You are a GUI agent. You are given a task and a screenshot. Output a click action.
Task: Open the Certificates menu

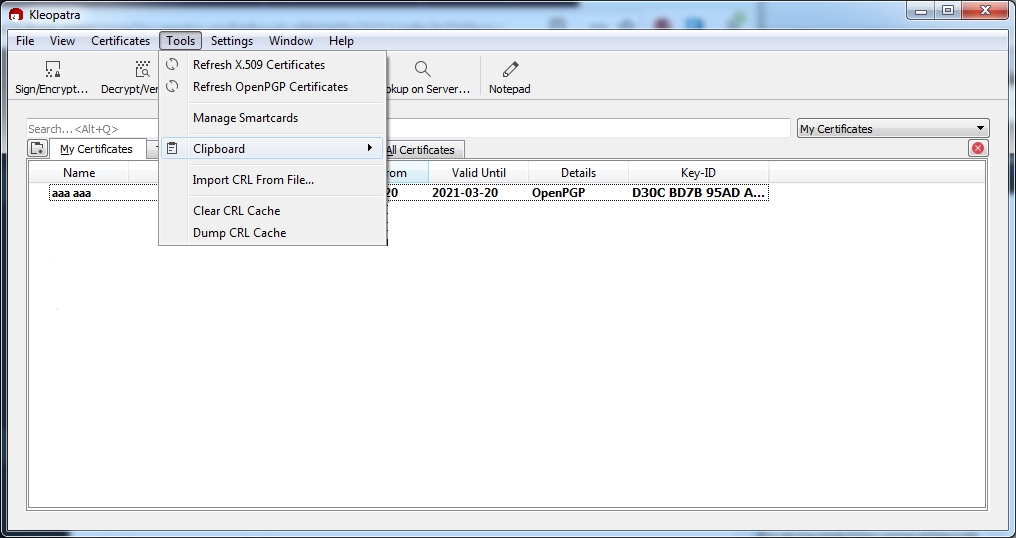[121, 41]
